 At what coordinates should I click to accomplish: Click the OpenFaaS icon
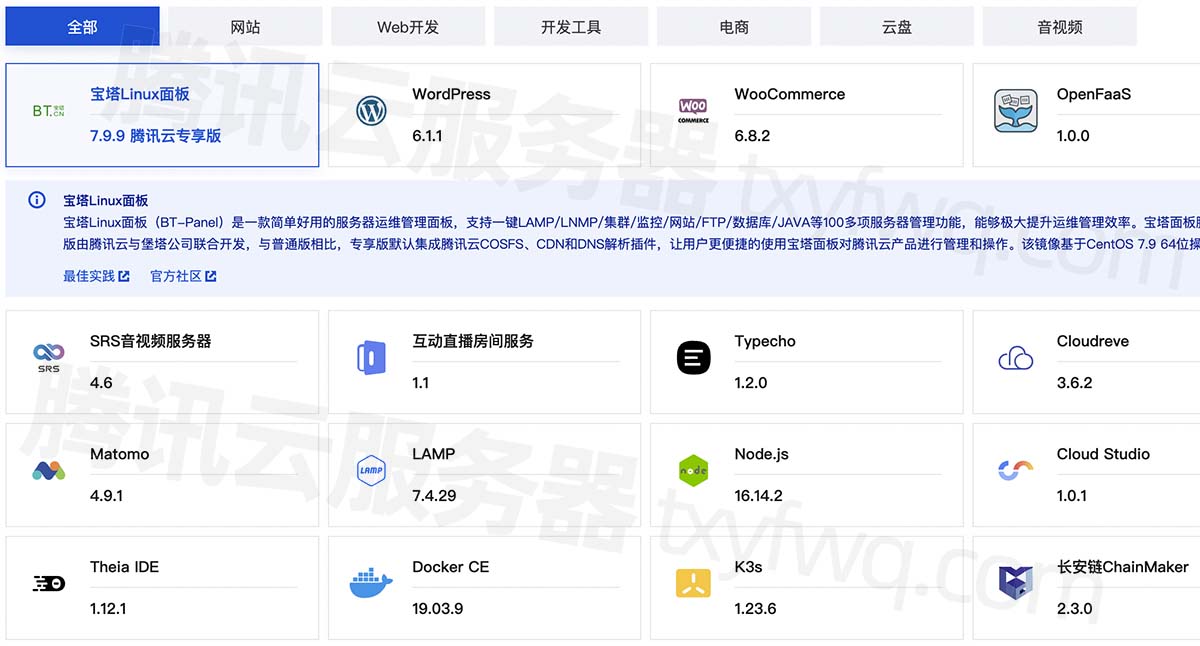tap(1016, 110)
